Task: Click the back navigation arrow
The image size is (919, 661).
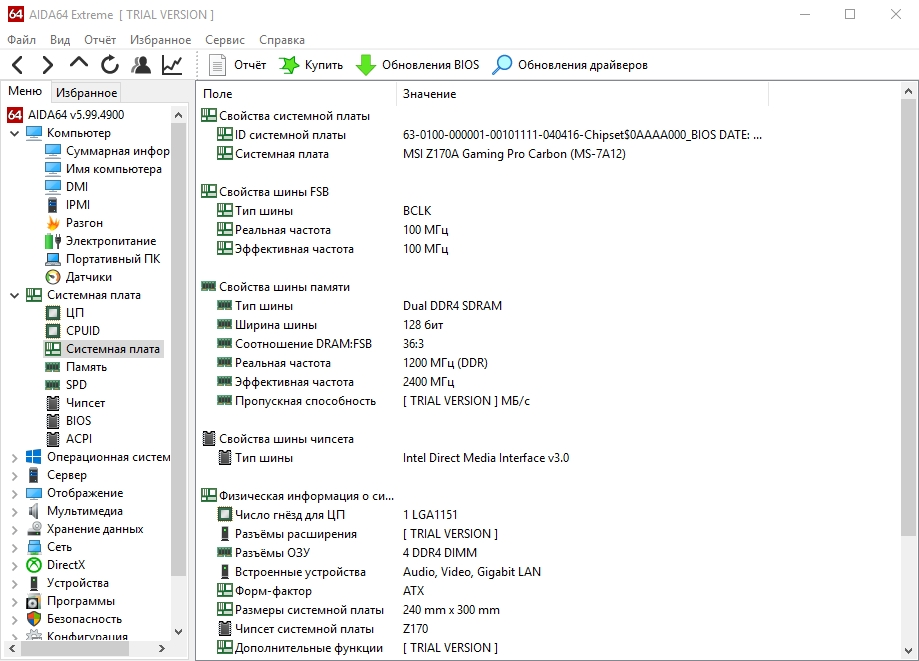Action: (x=18, y=64)
